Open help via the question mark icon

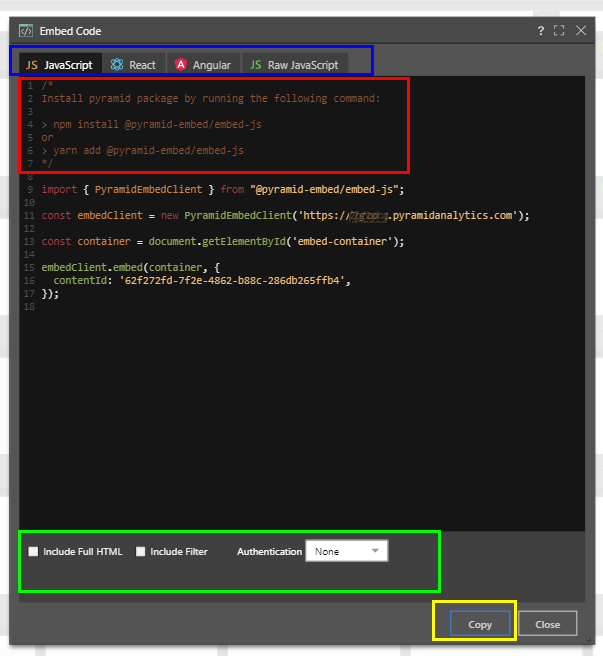click(x=541, y=31)
